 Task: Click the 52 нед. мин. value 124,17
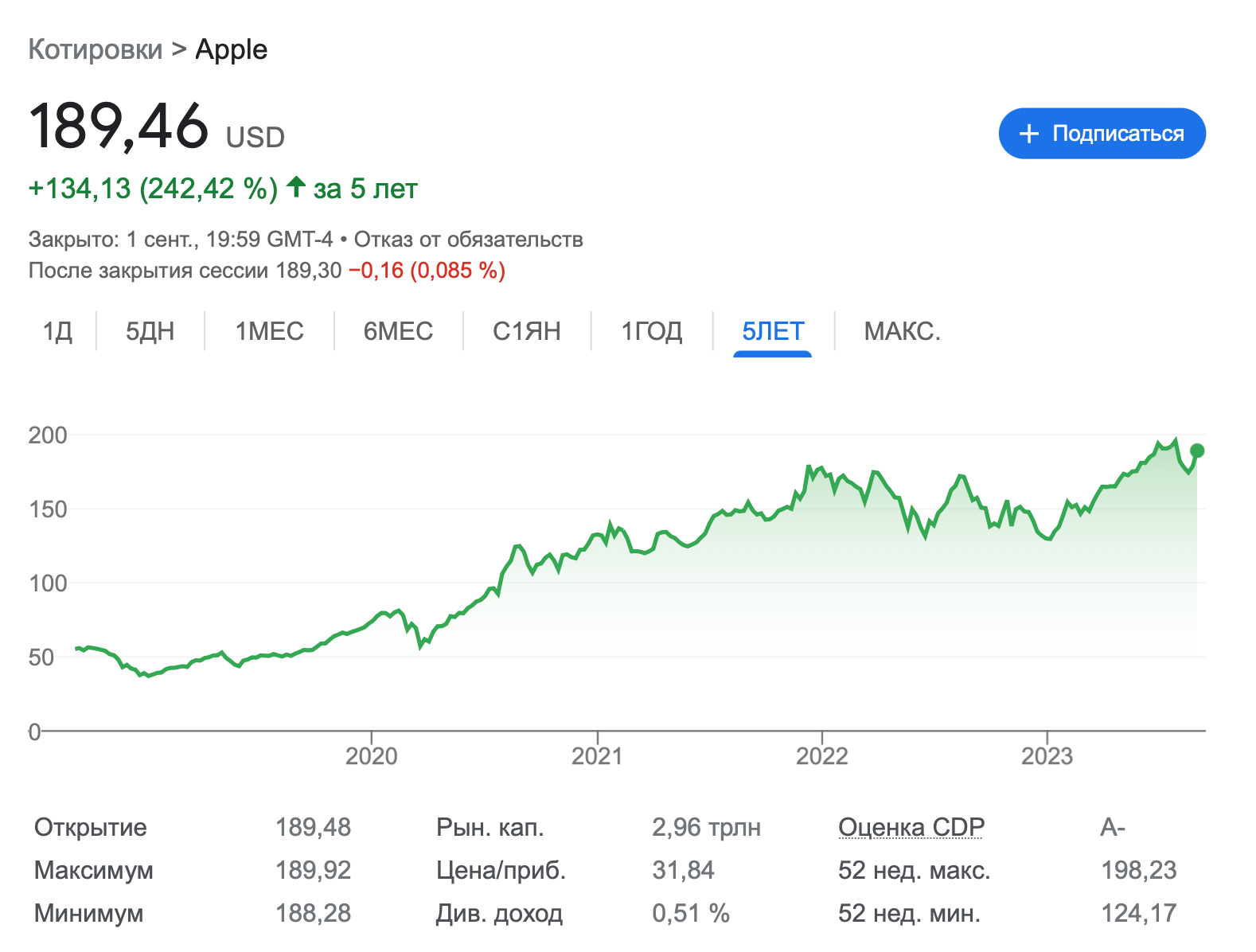1139,913
